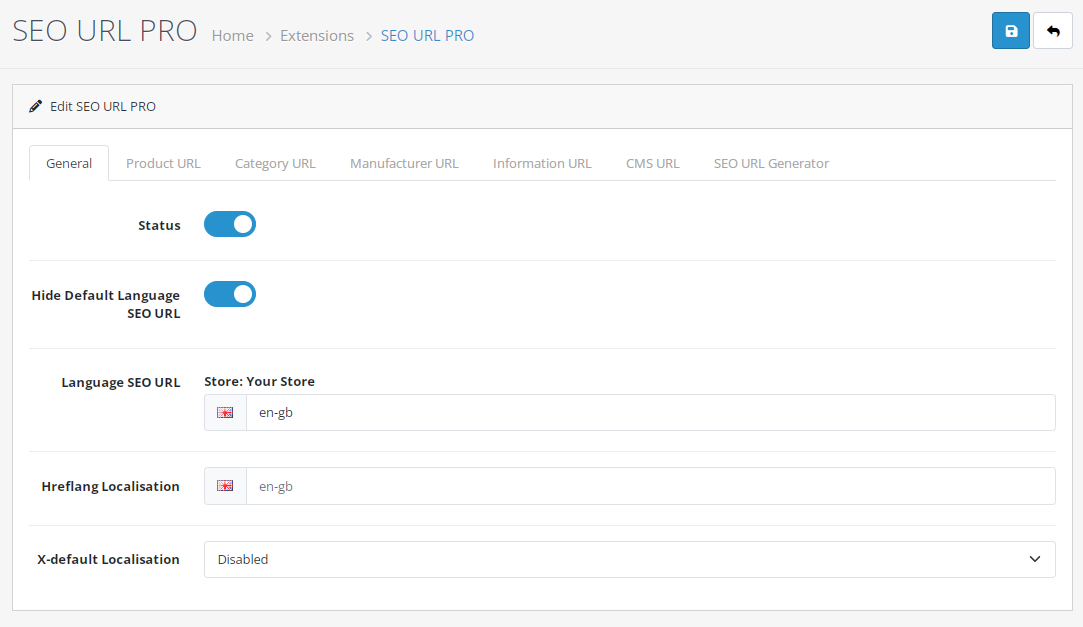Click the pencil icon next to Edit SEO URL PRO
The height and width of the screenshot is (627, 1083).
(35, 106)
